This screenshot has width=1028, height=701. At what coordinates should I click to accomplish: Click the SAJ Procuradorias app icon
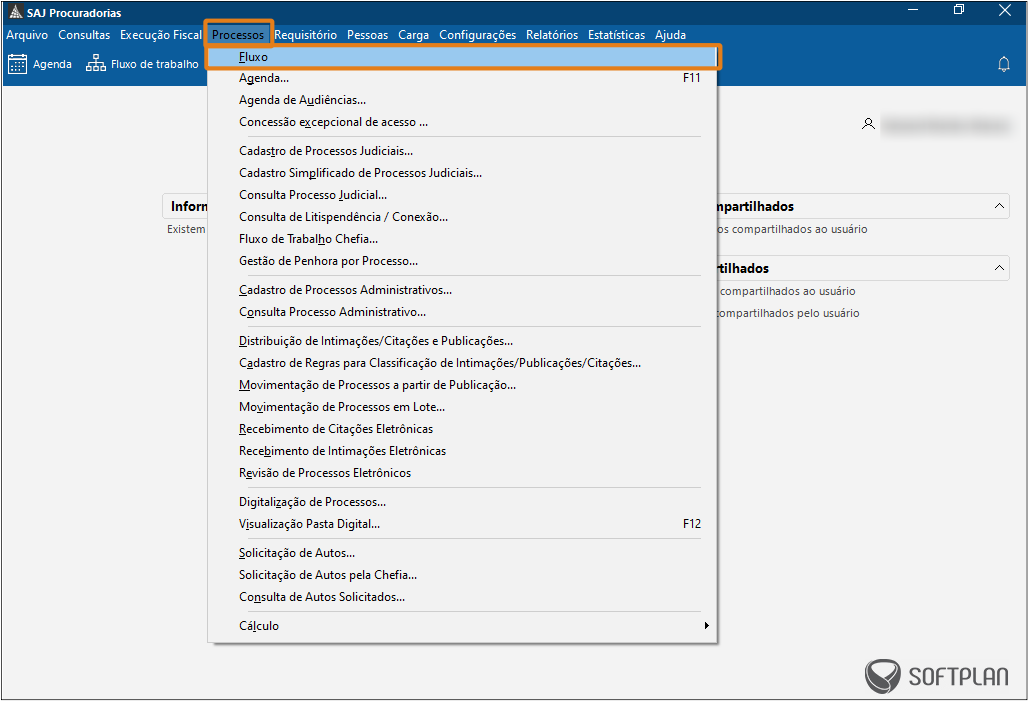coord(16,12)
